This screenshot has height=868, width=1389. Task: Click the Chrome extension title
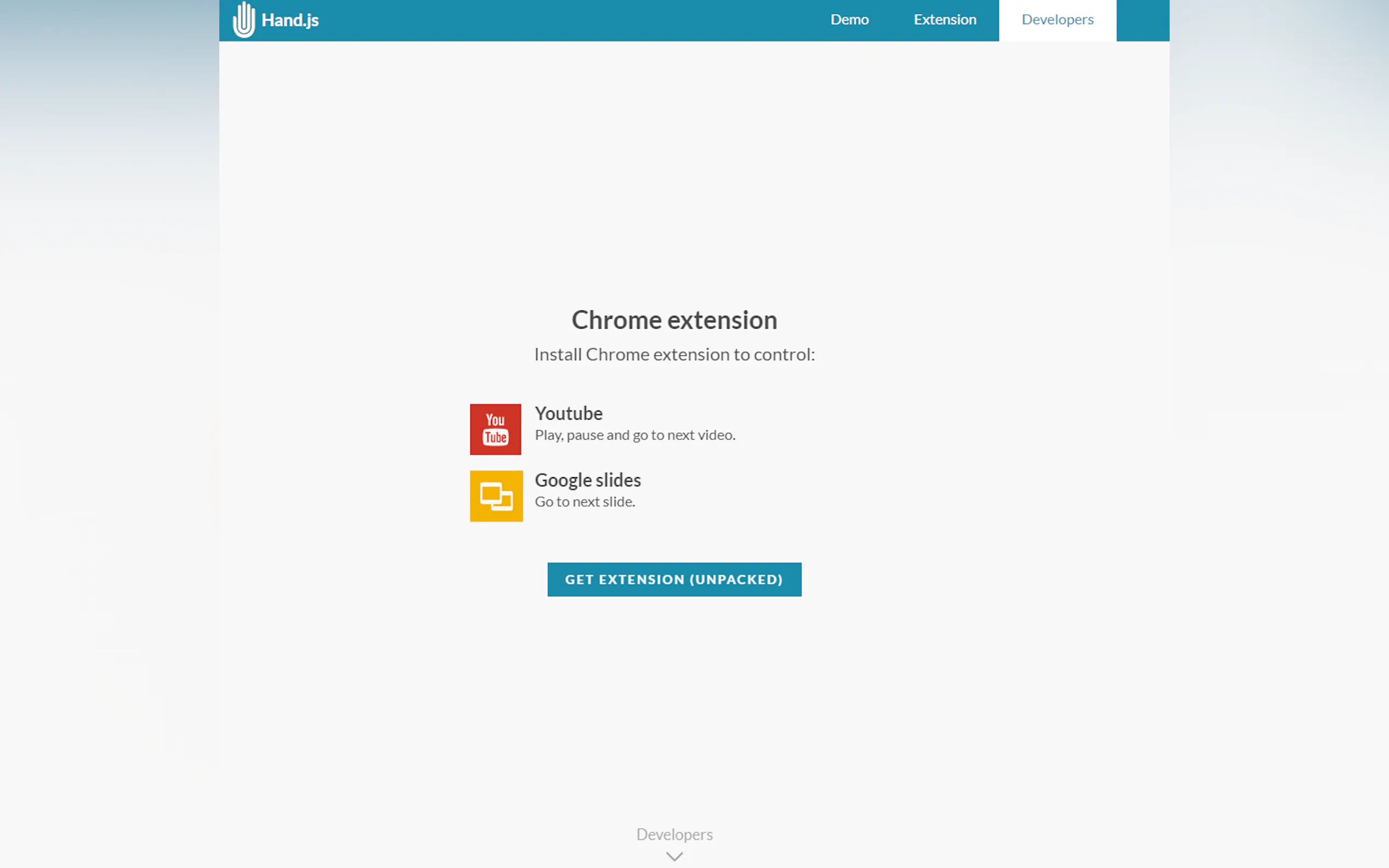[674, 320]
